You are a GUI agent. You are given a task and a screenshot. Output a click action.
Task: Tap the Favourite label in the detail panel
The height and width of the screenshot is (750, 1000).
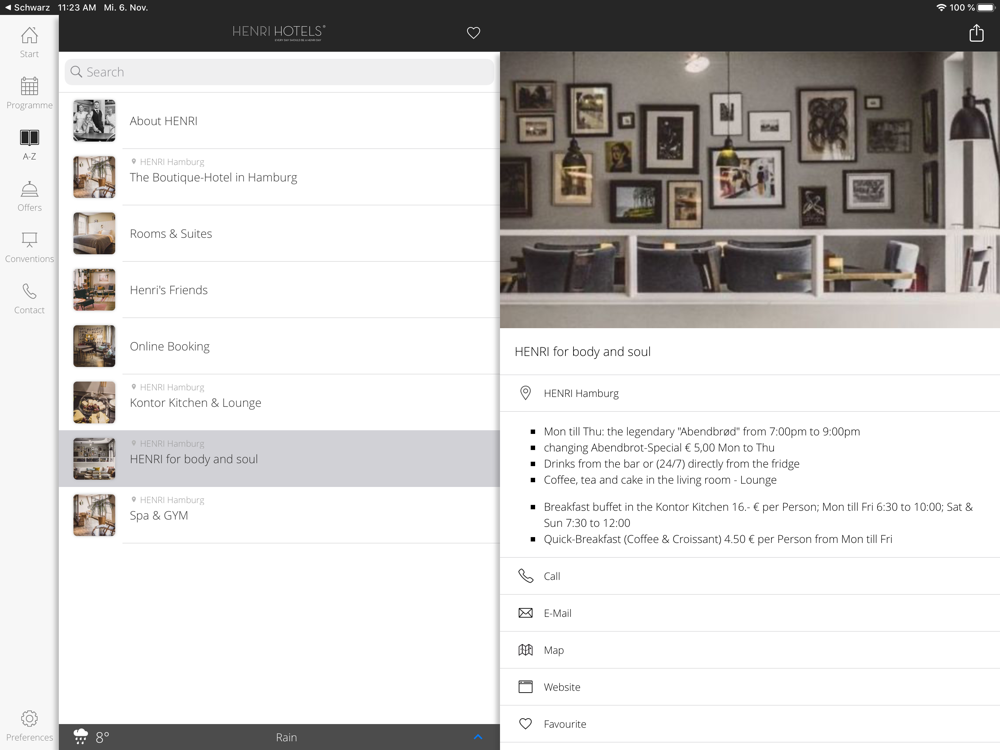(564, 724)
